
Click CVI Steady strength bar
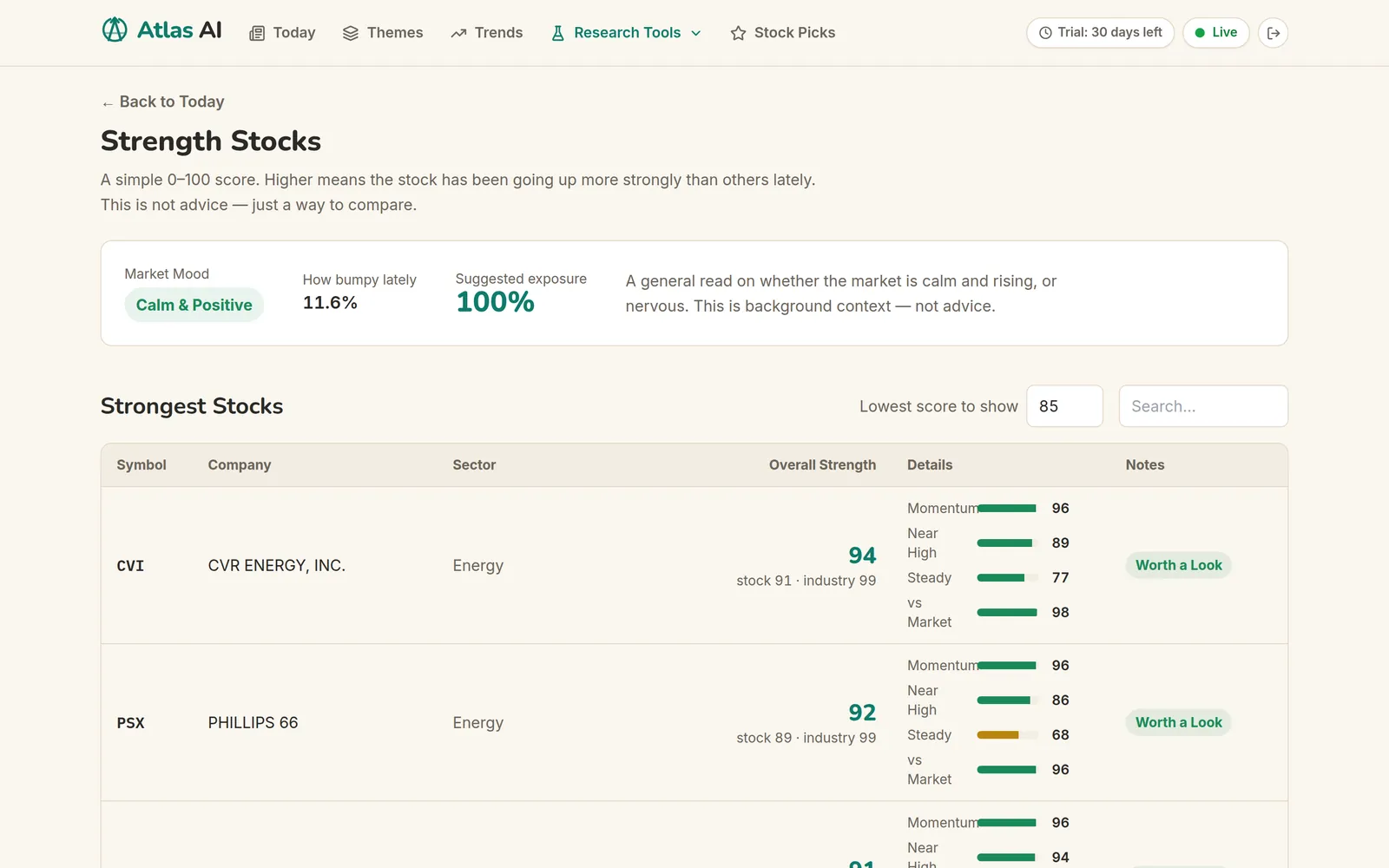point(1007,578)
